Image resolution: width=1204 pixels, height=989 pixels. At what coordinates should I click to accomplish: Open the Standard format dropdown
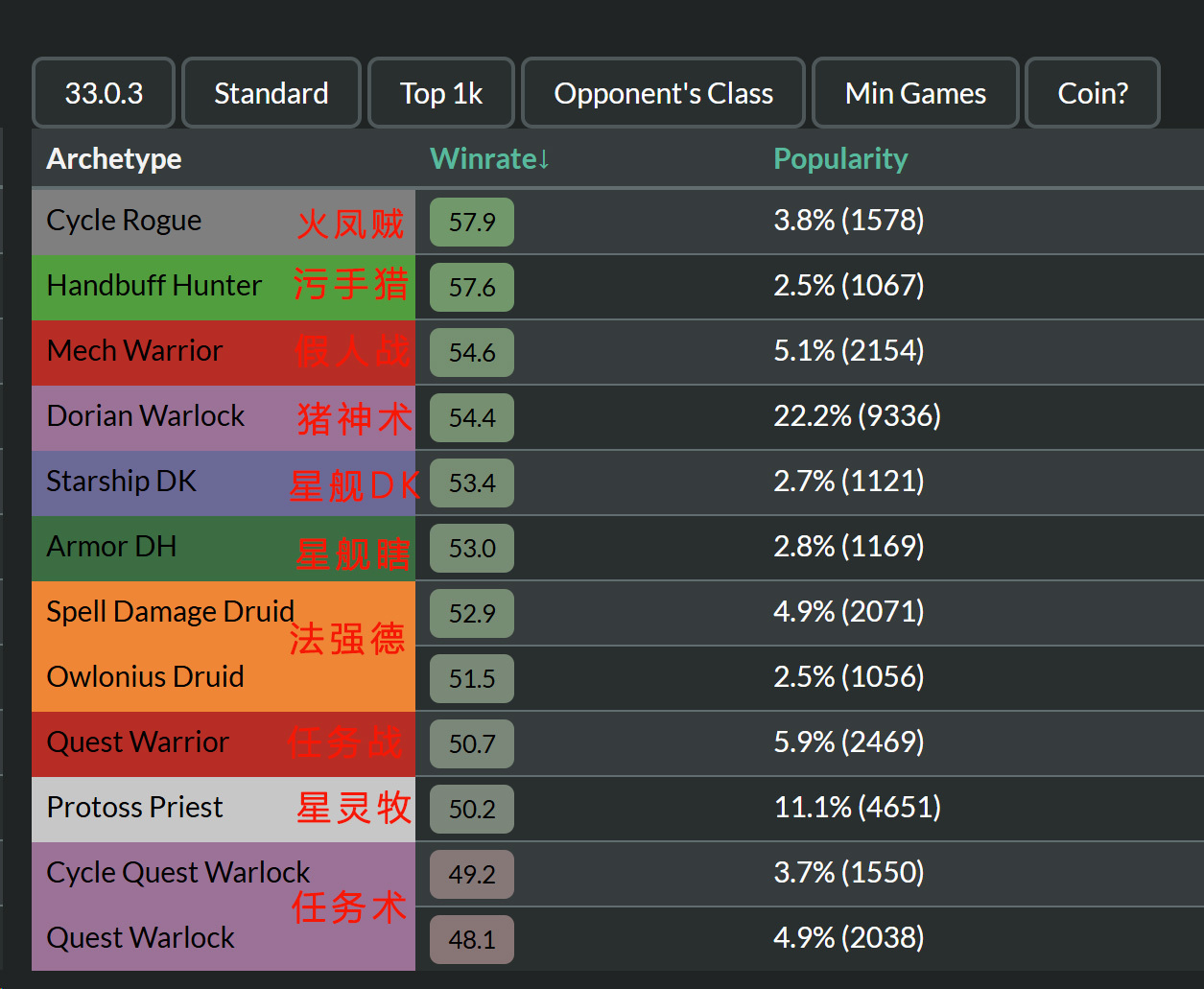click(271, 93)
